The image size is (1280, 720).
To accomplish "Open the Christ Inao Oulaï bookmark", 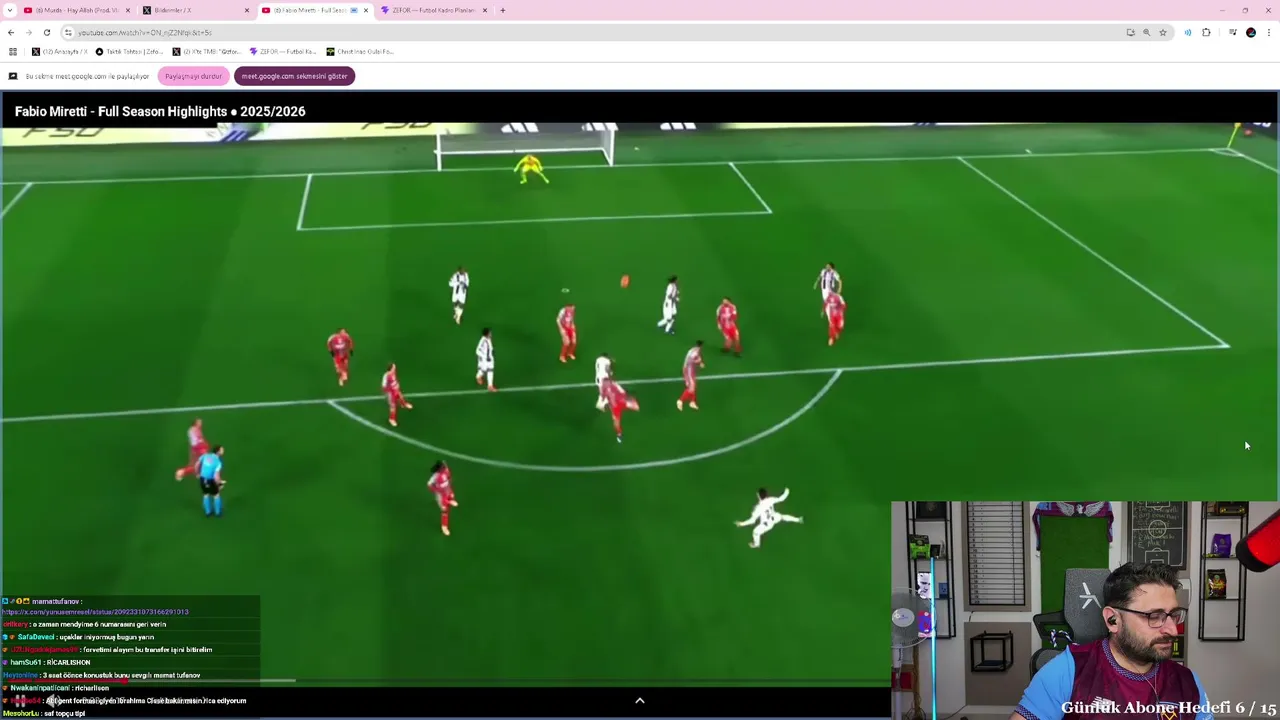I will coord(360,51).
